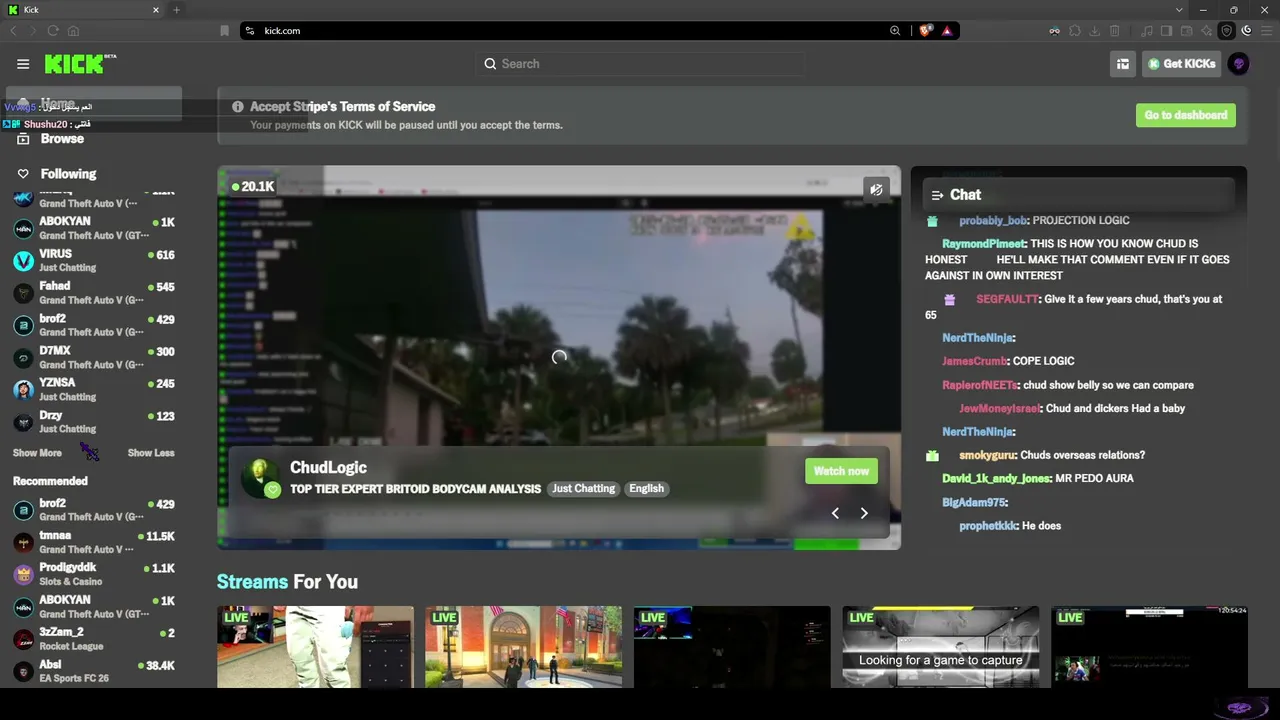Screen dimensions: 1280x720
Task: Open the courthouse plaza live stream thumbnail
Action: click(x=523, y=647)
